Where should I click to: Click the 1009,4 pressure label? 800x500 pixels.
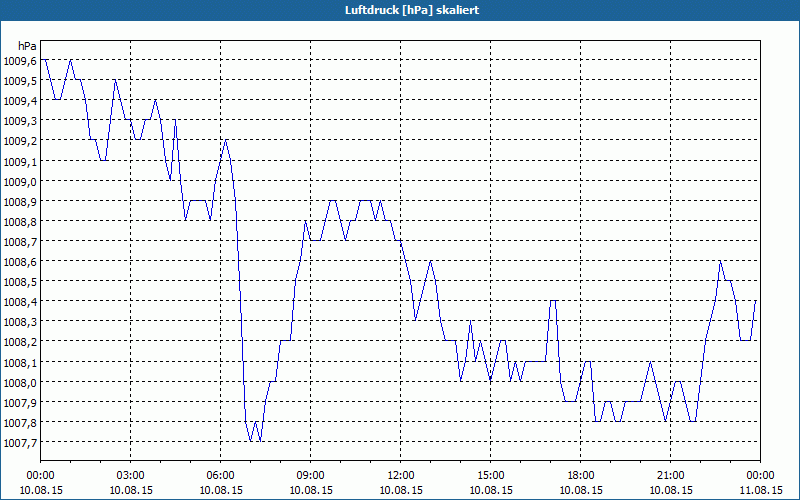(20, 101)
